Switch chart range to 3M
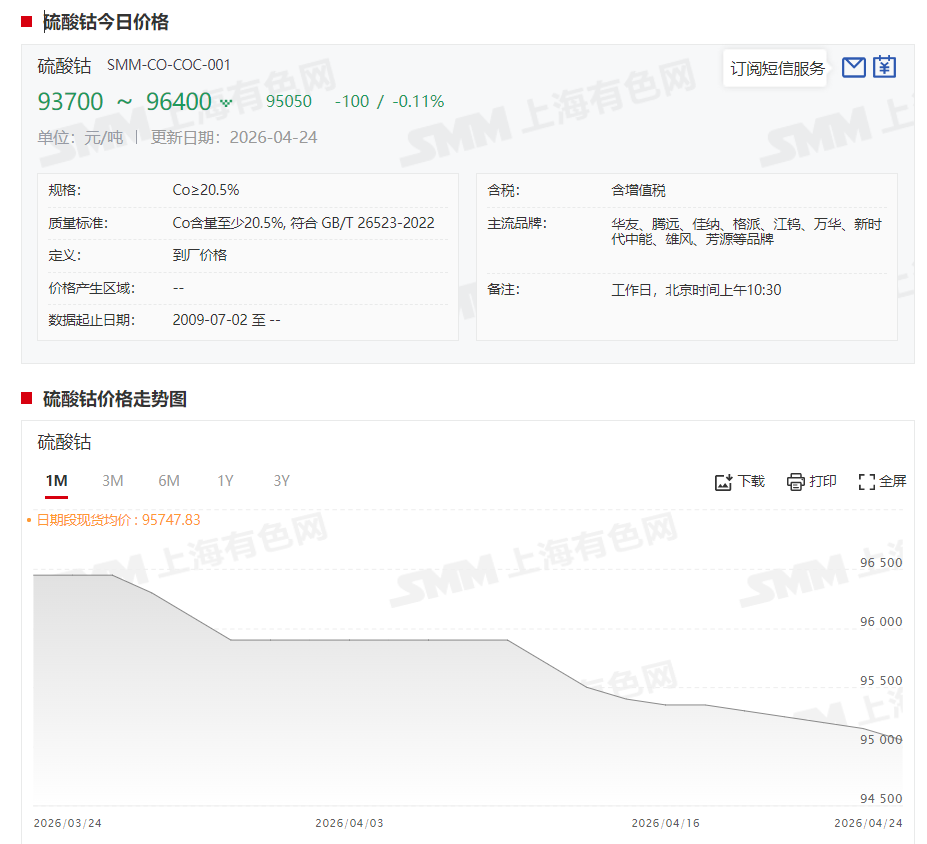This screenshot has height=844, width=927. pyautogui.click(x=112, y=481)
